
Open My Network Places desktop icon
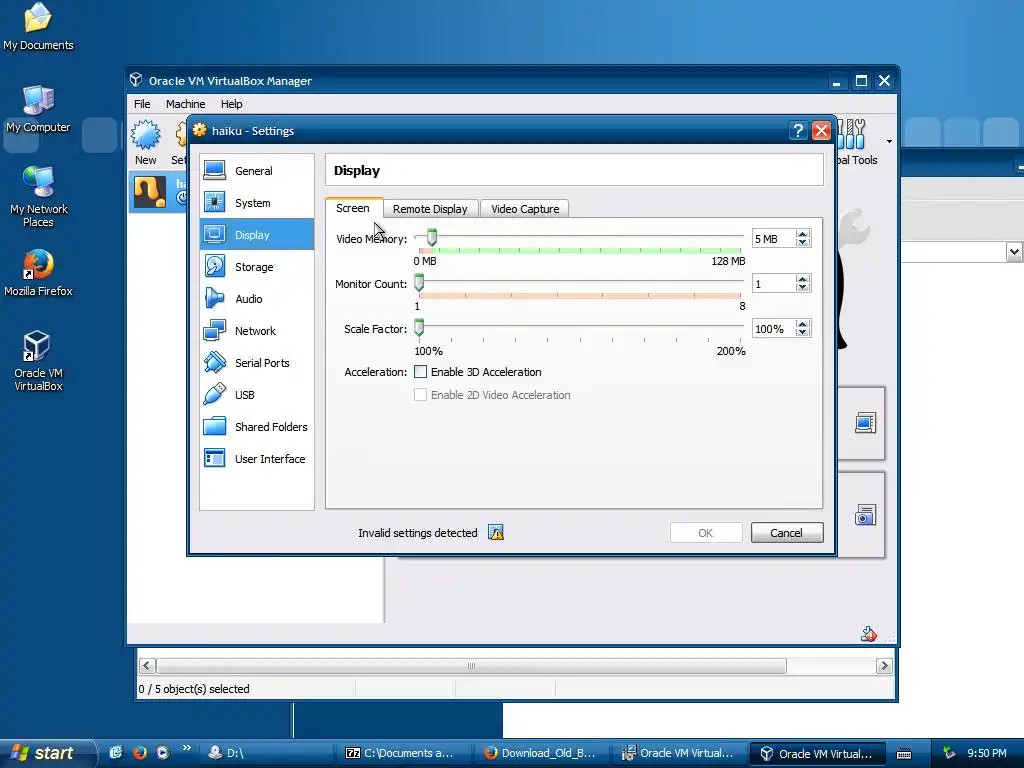38,197
